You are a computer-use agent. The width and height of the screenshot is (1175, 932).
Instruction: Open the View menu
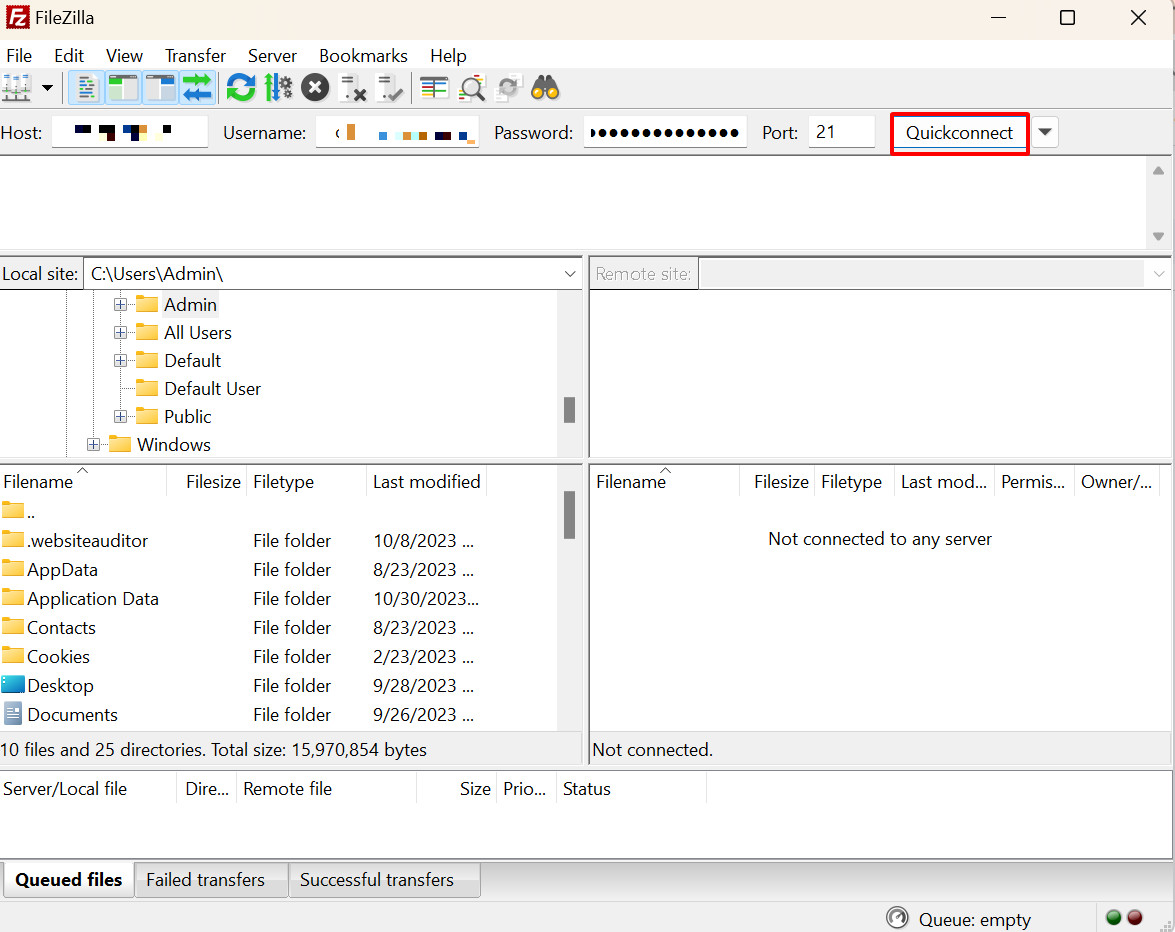click(x=124, y=56)
